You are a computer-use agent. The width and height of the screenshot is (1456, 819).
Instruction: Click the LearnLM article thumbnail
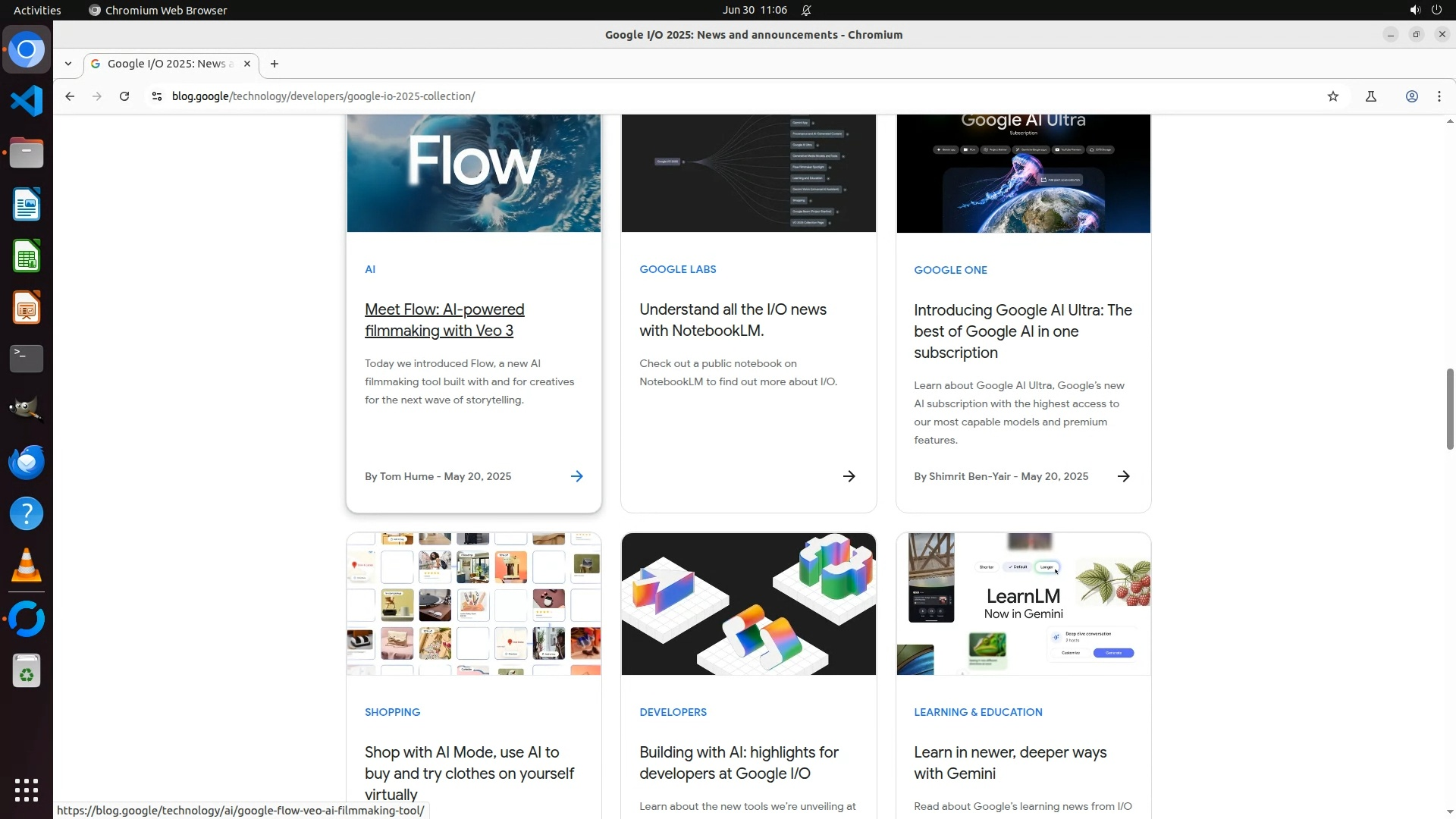pyautogui.click(x=1023, y=604)
